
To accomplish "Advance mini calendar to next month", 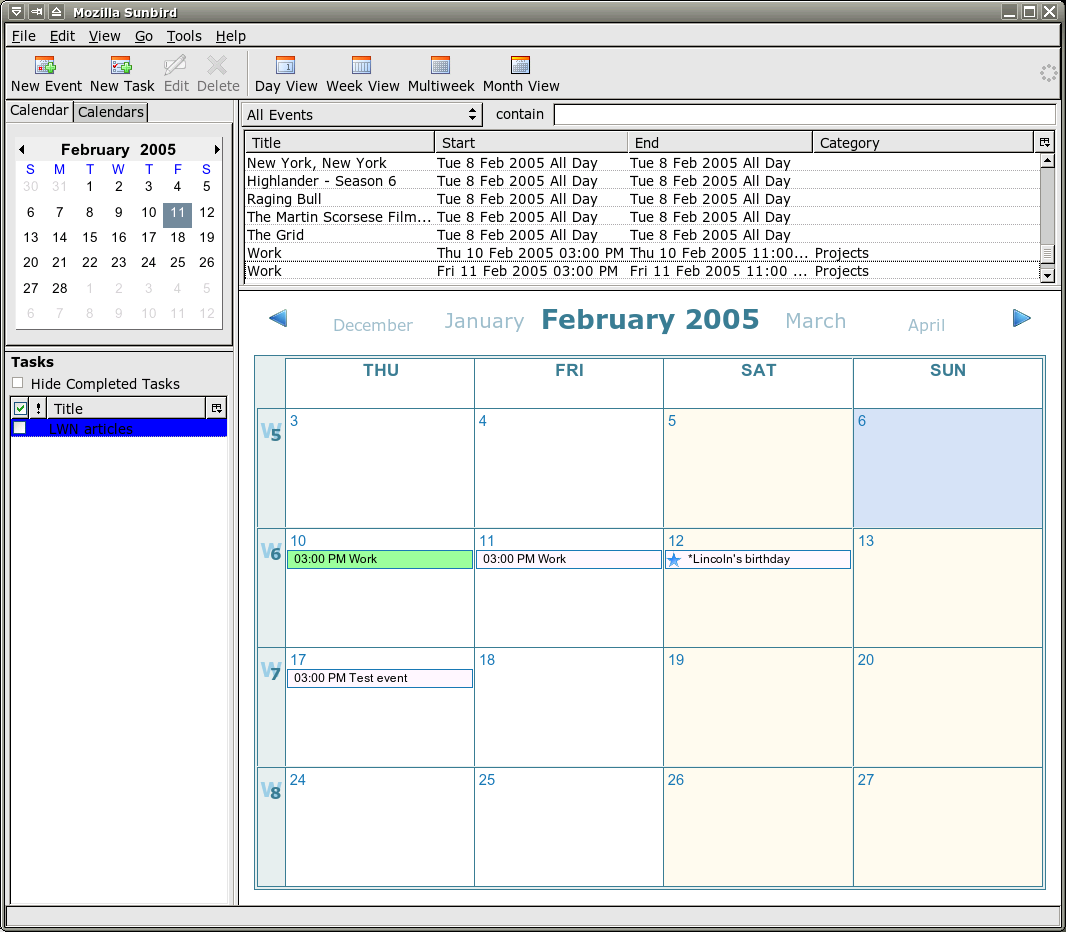I will pos(217,149).
